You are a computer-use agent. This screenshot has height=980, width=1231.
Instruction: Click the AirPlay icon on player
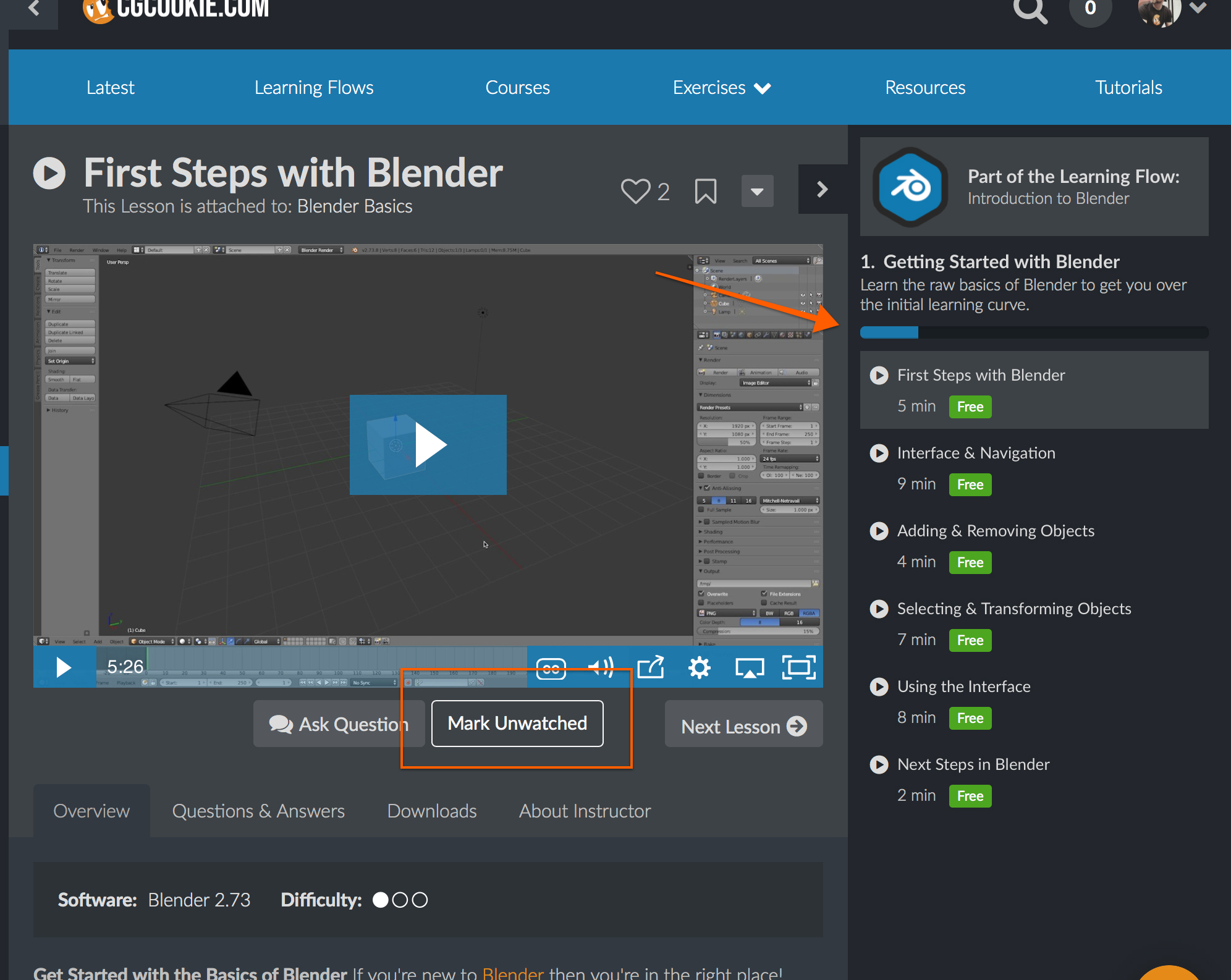[749, 668]
